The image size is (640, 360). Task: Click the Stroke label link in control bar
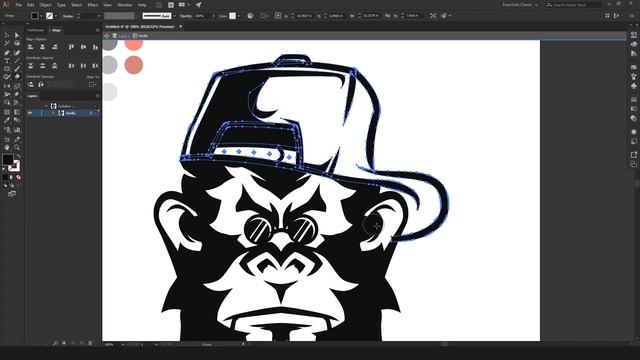(x=68, y=16)
